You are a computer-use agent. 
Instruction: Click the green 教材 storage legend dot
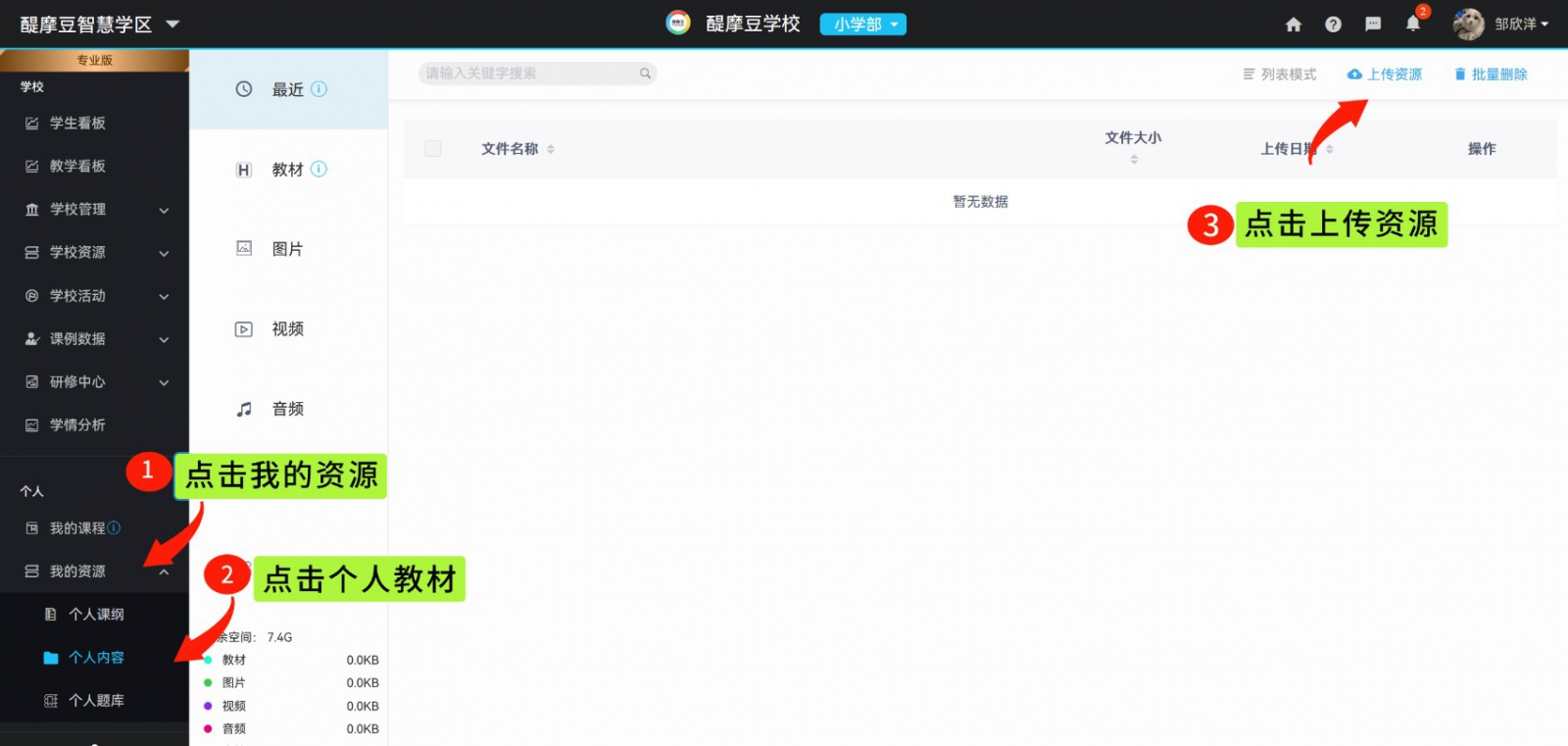click(x=208, y=660)
